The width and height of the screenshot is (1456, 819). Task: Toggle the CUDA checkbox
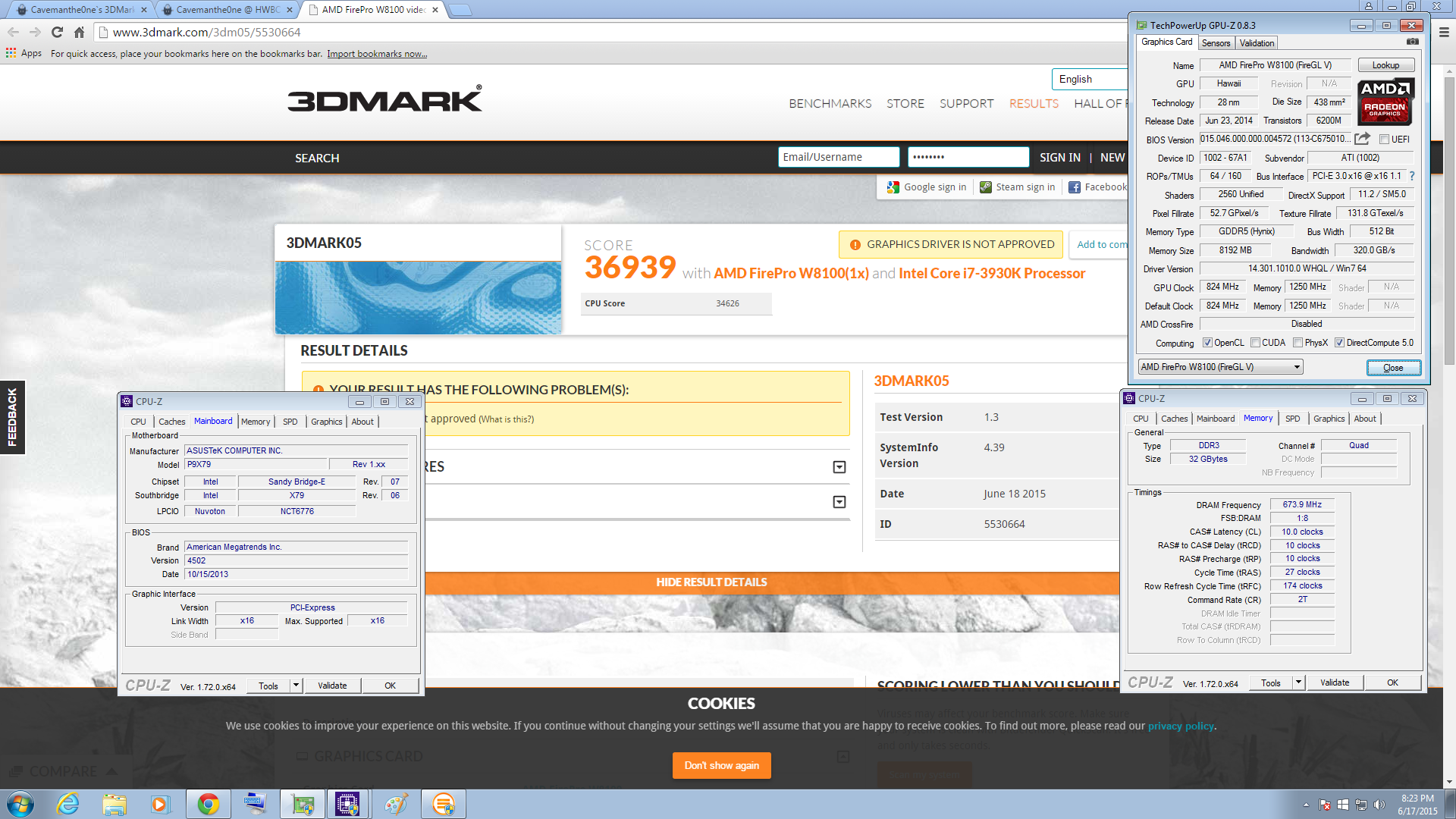pyautogui.click(x=1255, y=343)
